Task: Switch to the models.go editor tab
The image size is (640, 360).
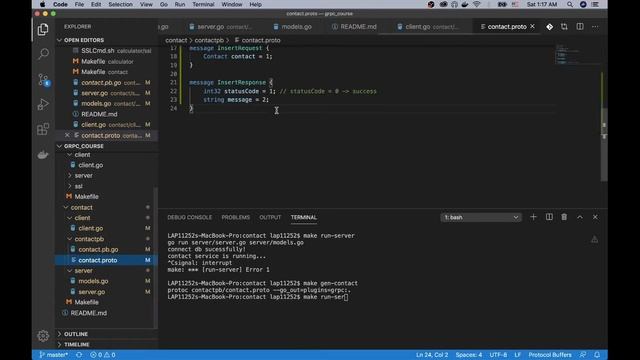Action: [292, 27]
